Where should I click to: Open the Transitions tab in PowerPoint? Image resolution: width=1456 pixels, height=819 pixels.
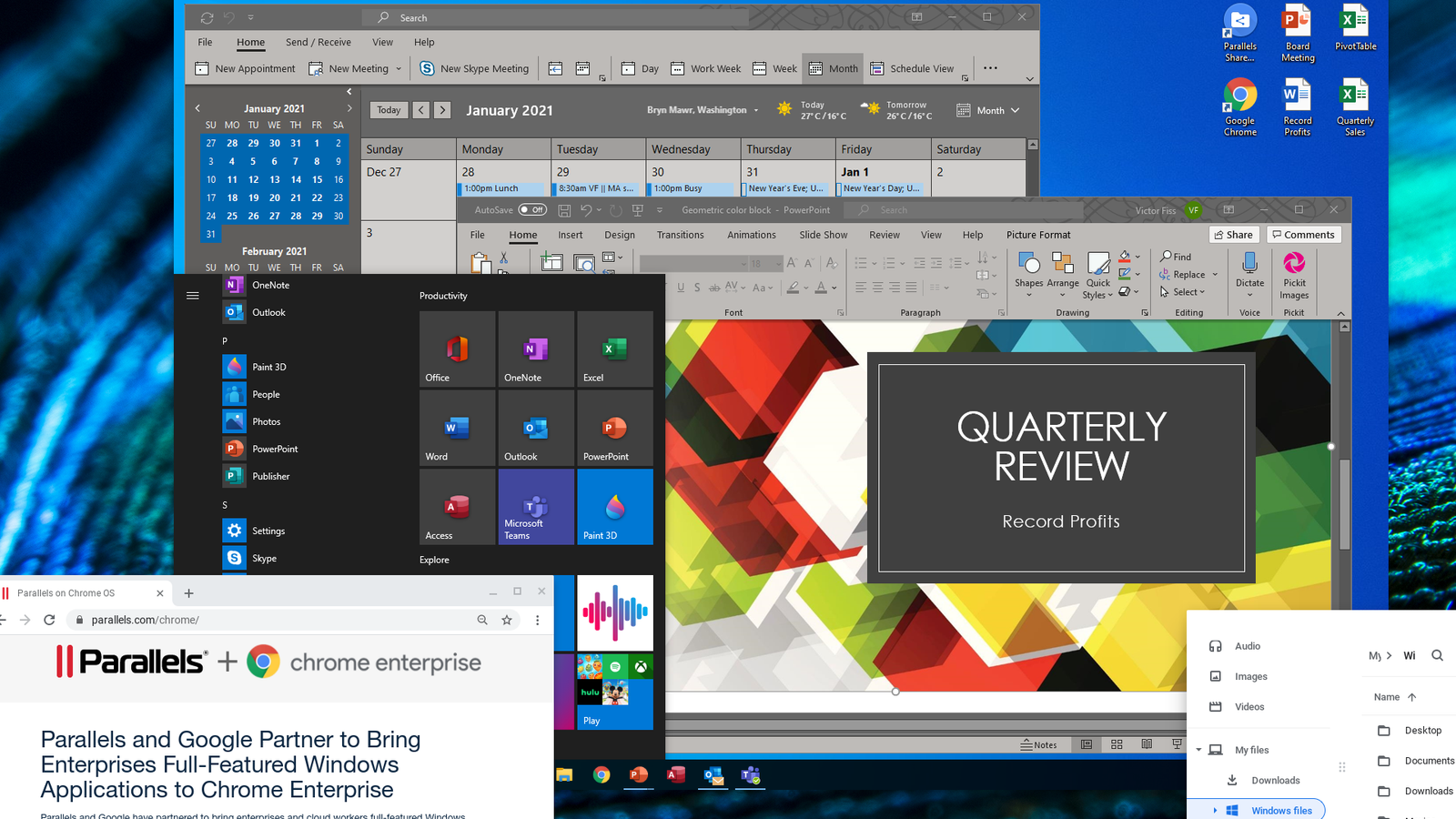click(680, 235)
